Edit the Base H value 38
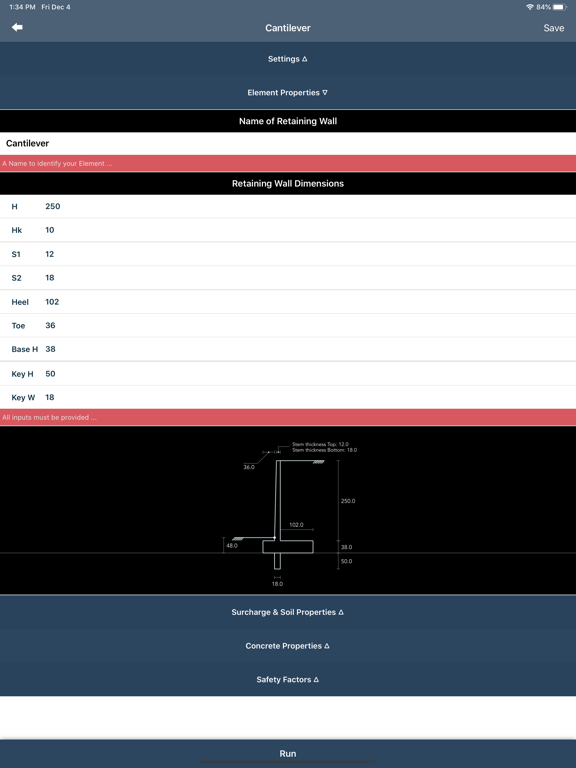 288,349
